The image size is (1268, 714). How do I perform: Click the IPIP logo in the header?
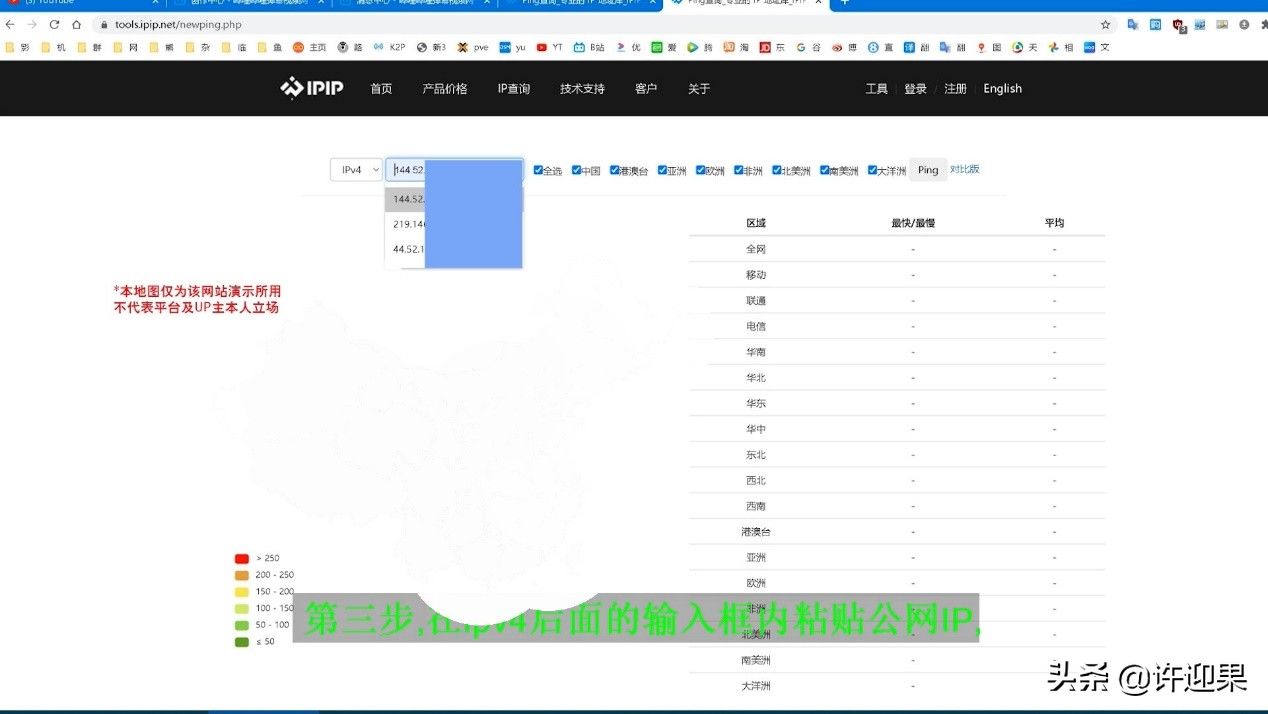coord(311,88)
